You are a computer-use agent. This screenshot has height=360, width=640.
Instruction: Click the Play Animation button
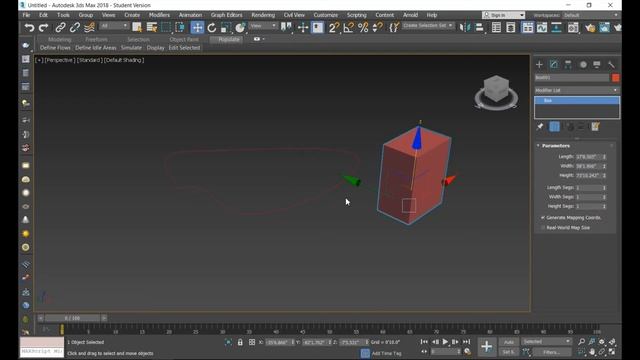pos(445,342)
